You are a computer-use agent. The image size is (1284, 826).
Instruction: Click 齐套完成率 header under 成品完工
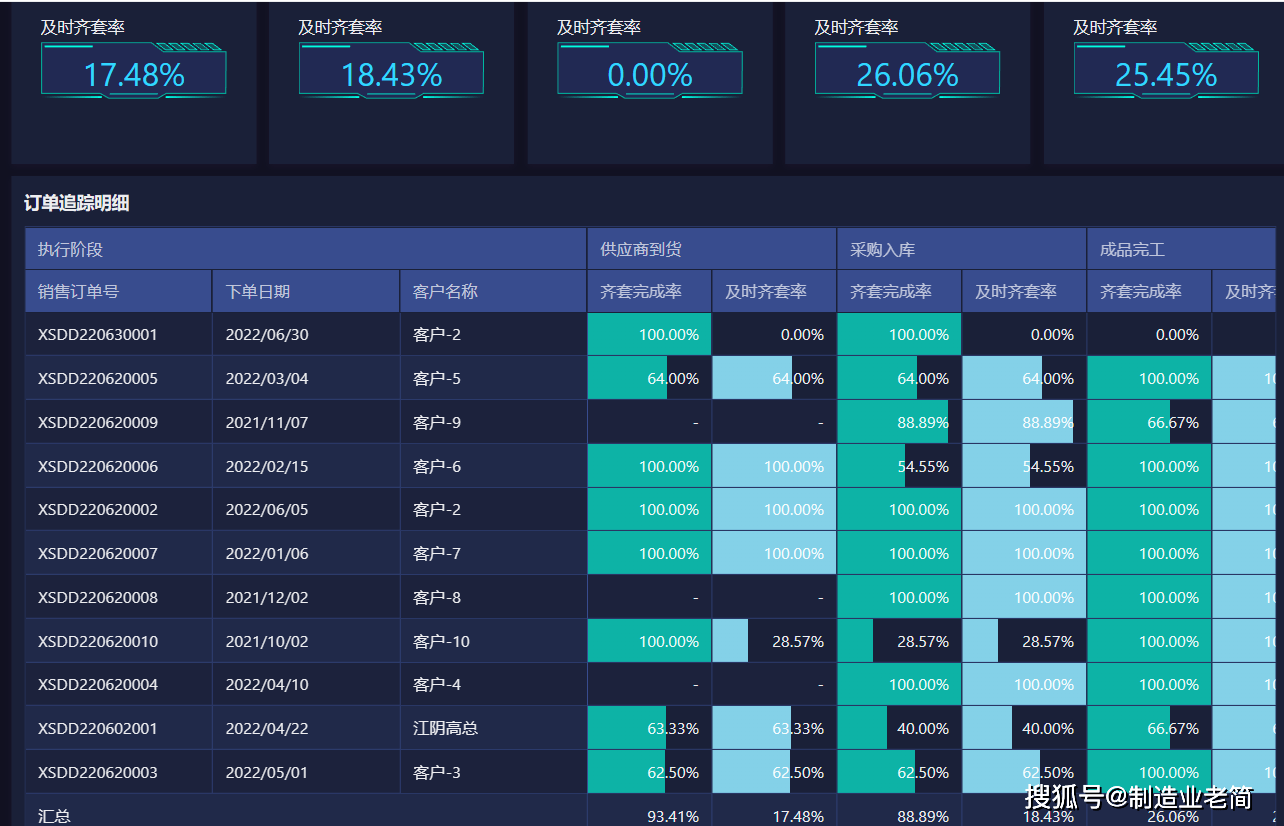tap(1149, 292)
